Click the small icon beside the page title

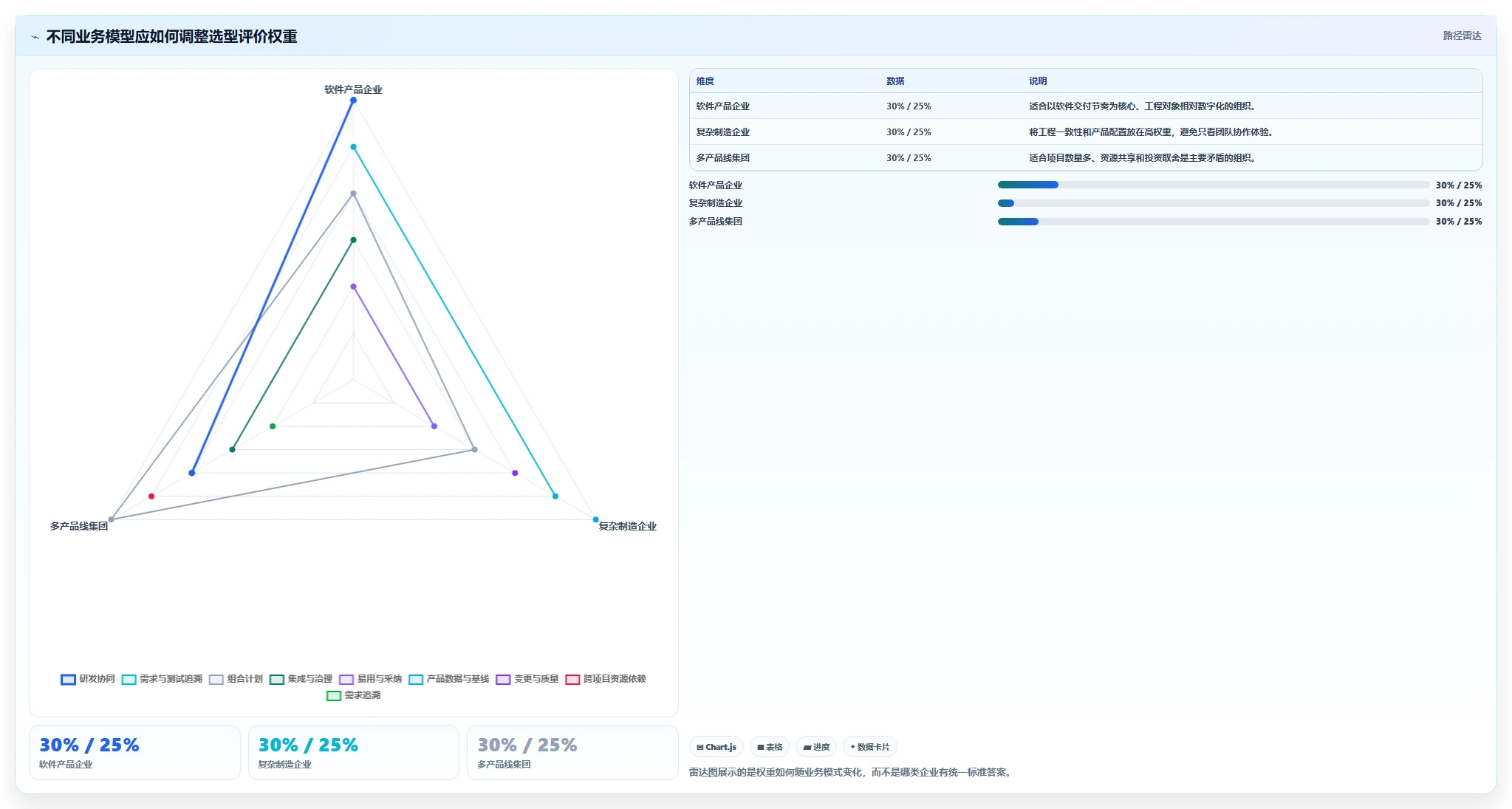[35, 37]
